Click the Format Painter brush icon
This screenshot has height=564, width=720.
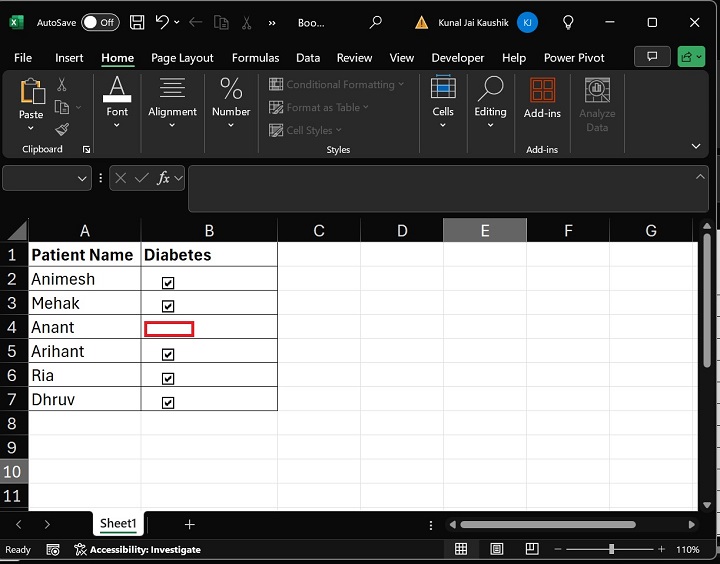tap(62, 129)
